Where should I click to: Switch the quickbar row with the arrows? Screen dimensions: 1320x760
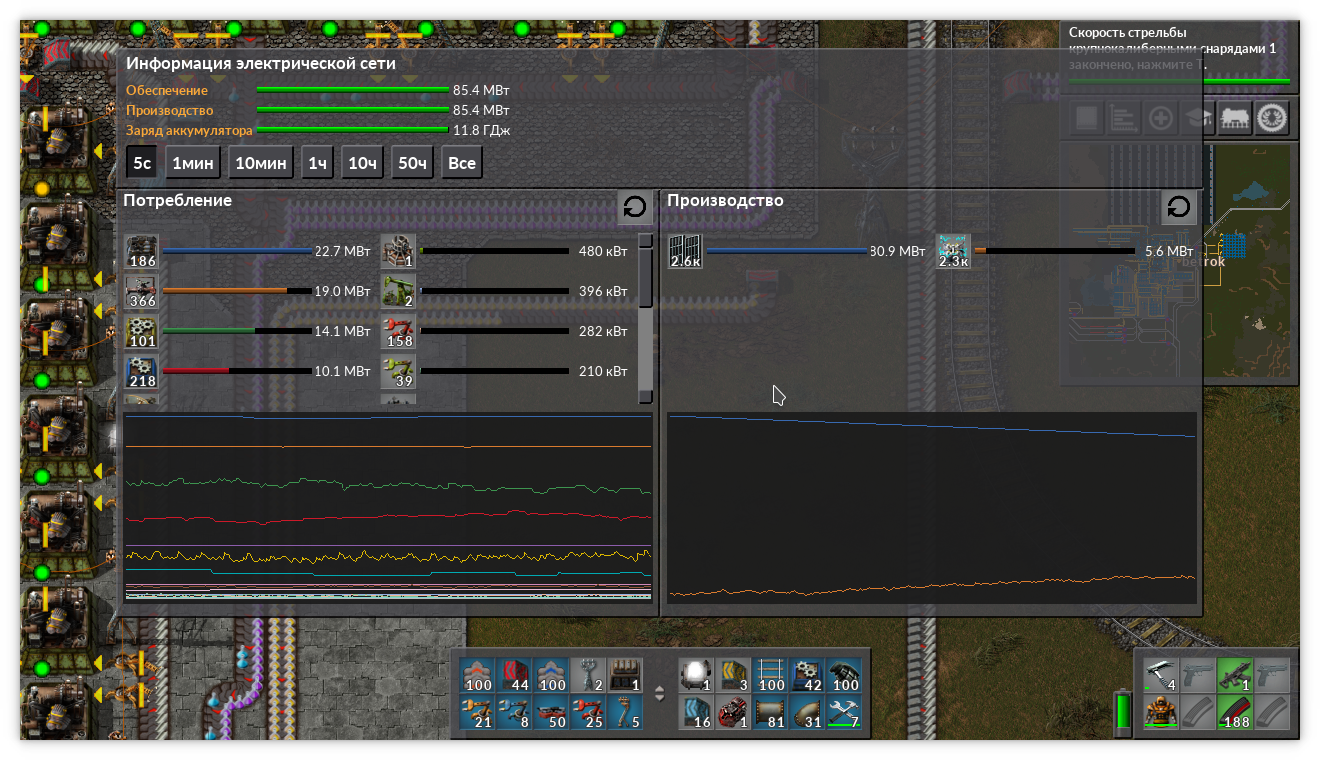click(x=659, y=693)
